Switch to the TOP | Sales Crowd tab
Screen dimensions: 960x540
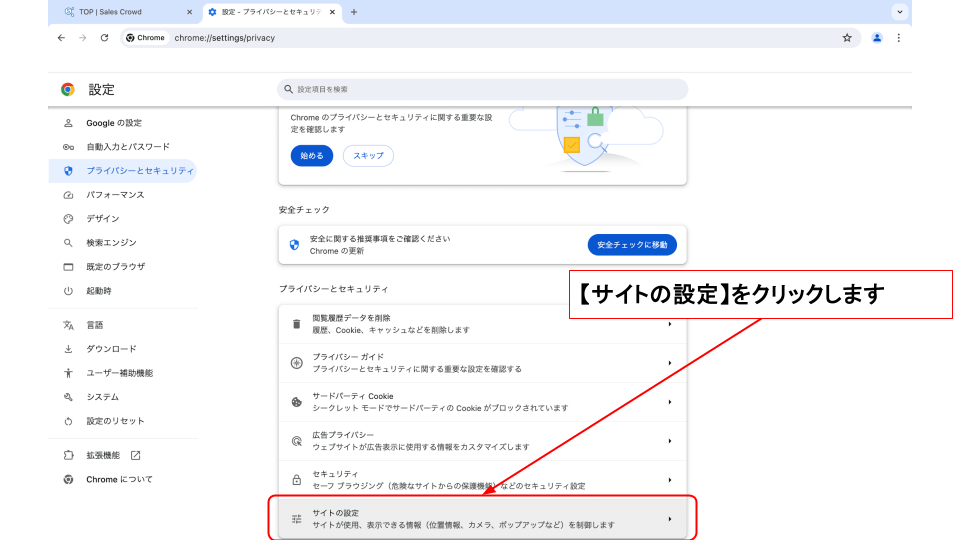125,12
